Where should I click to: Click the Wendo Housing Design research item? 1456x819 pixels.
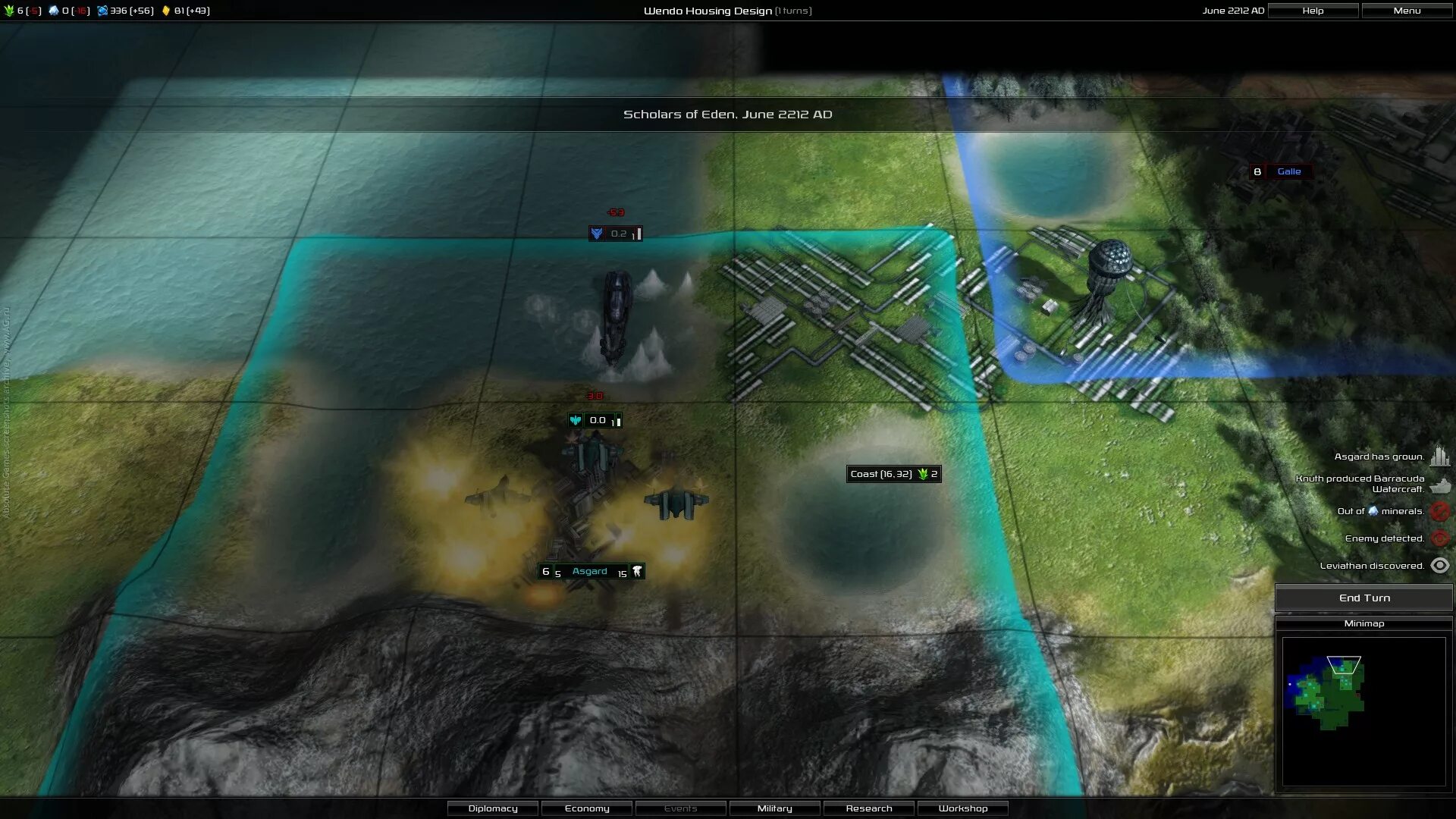point(728,10)
